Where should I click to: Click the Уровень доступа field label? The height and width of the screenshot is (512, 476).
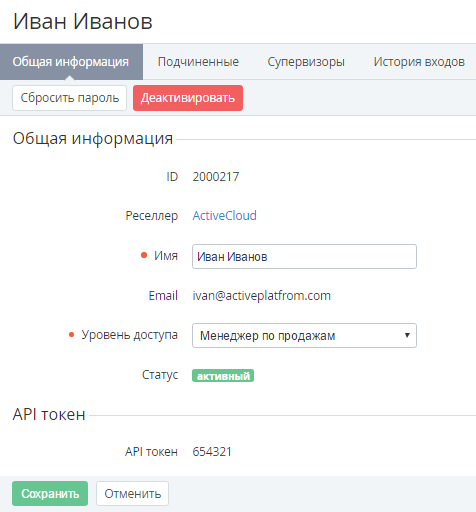click(129, 335)
